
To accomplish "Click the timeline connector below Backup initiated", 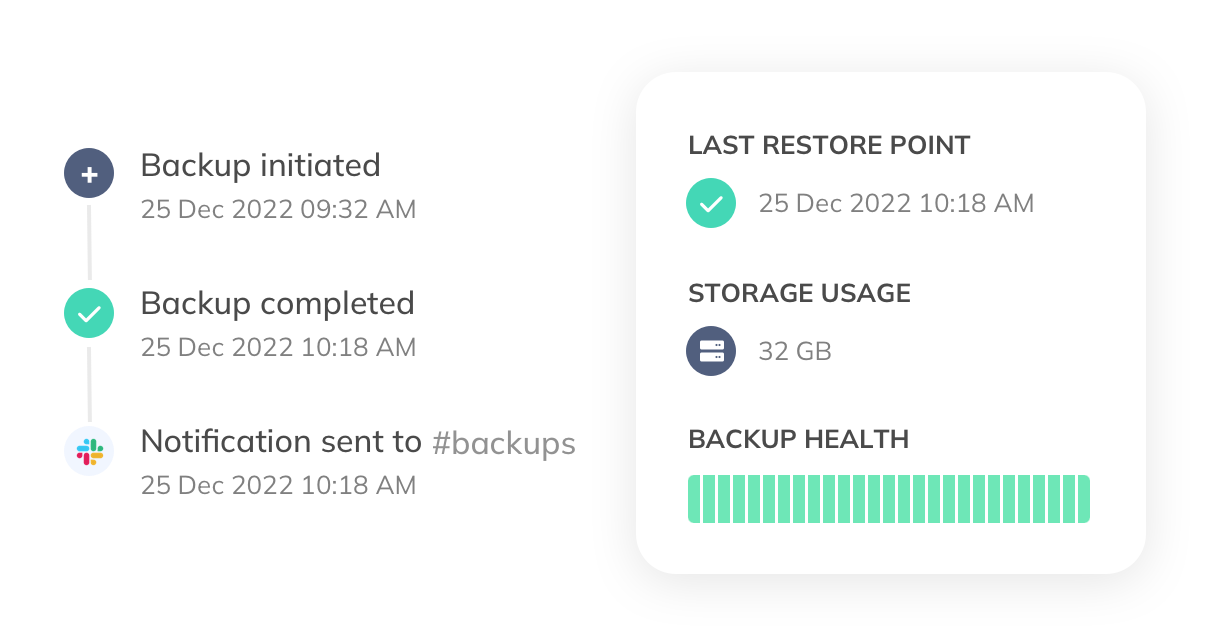I will [x=89, y=243].
